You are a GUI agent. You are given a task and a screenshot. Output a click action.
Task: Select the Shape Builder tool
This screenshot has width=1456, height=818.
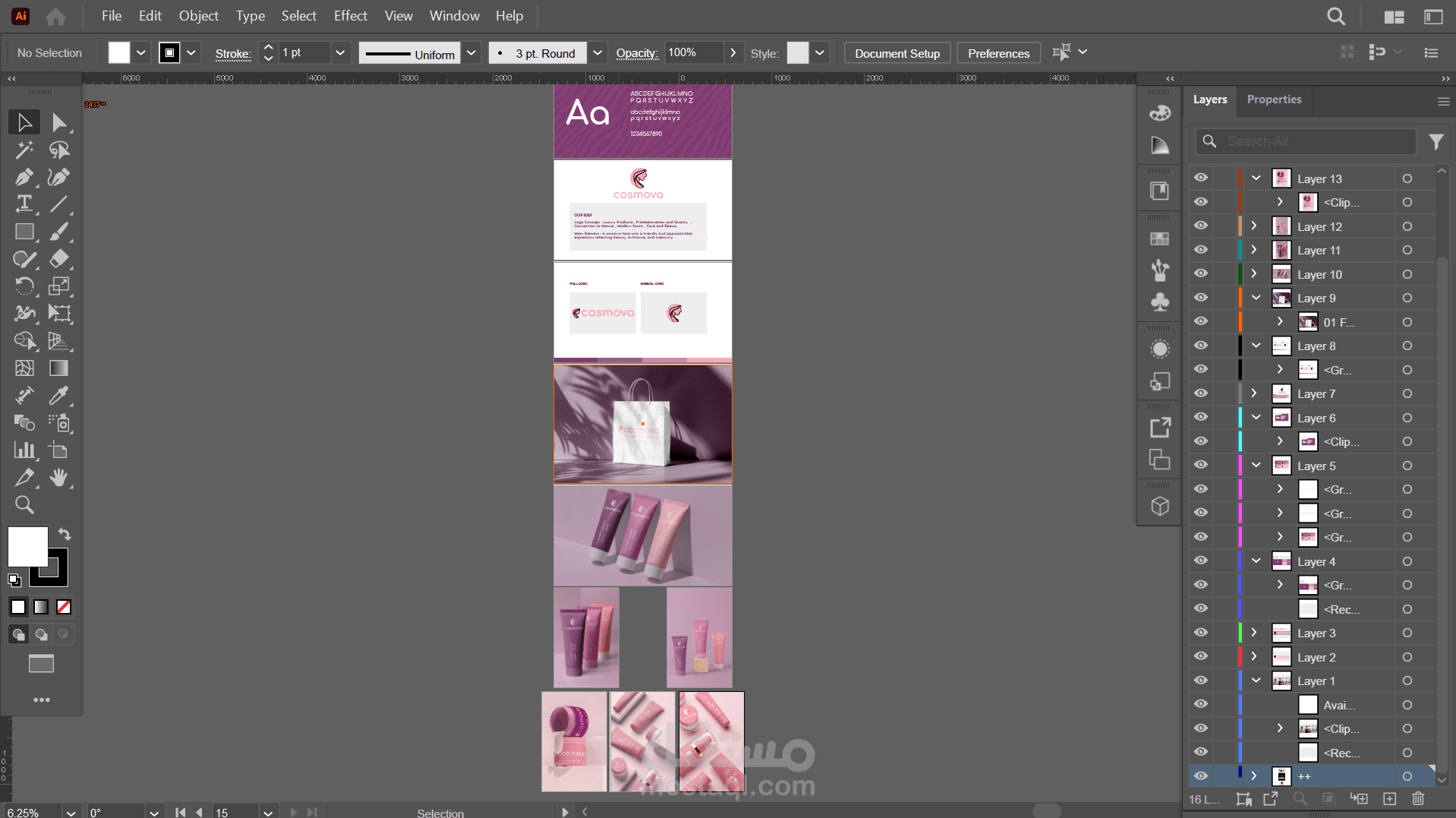coord(24,341)
